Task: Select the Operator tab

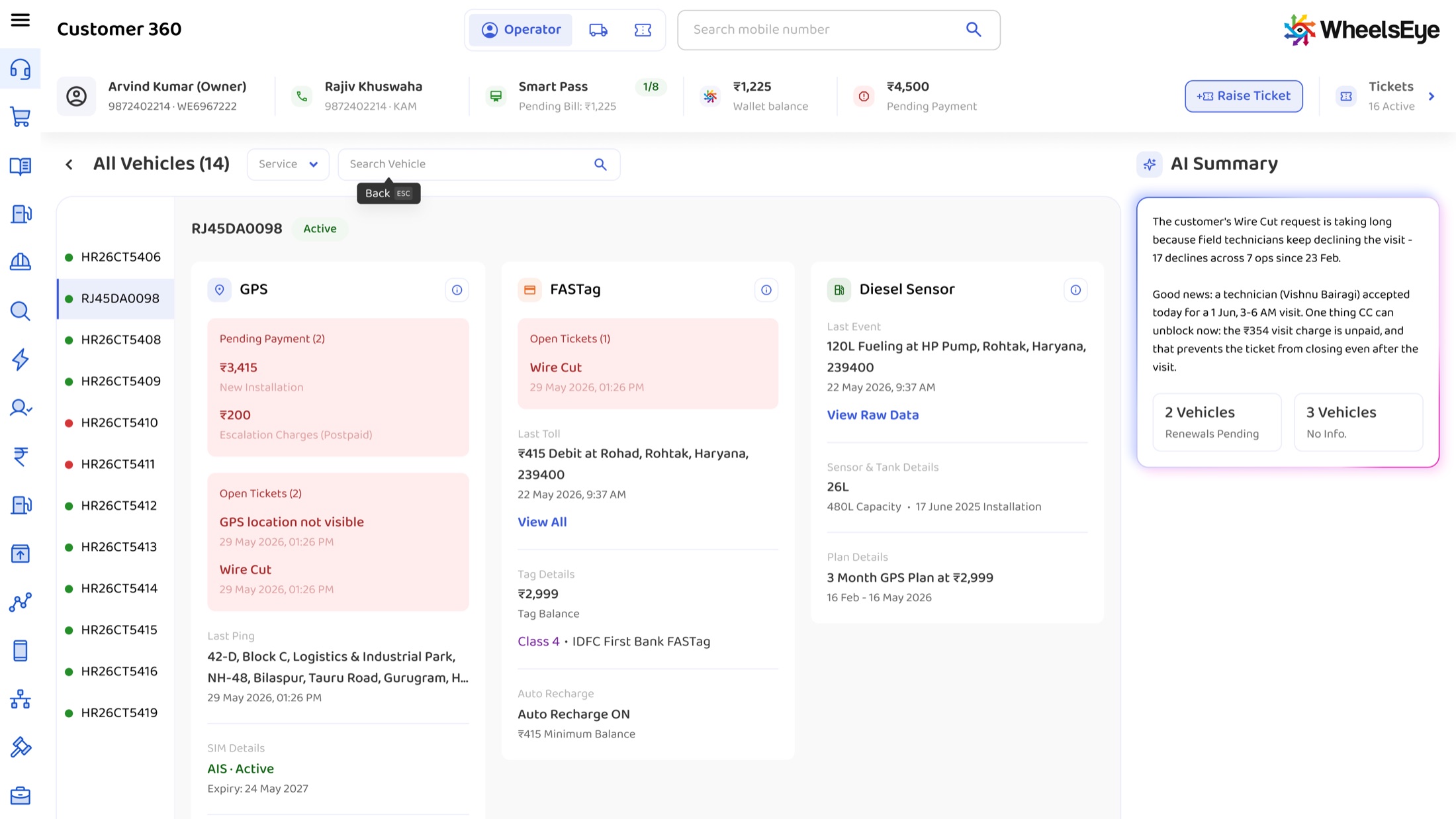Action: point(521,30)
